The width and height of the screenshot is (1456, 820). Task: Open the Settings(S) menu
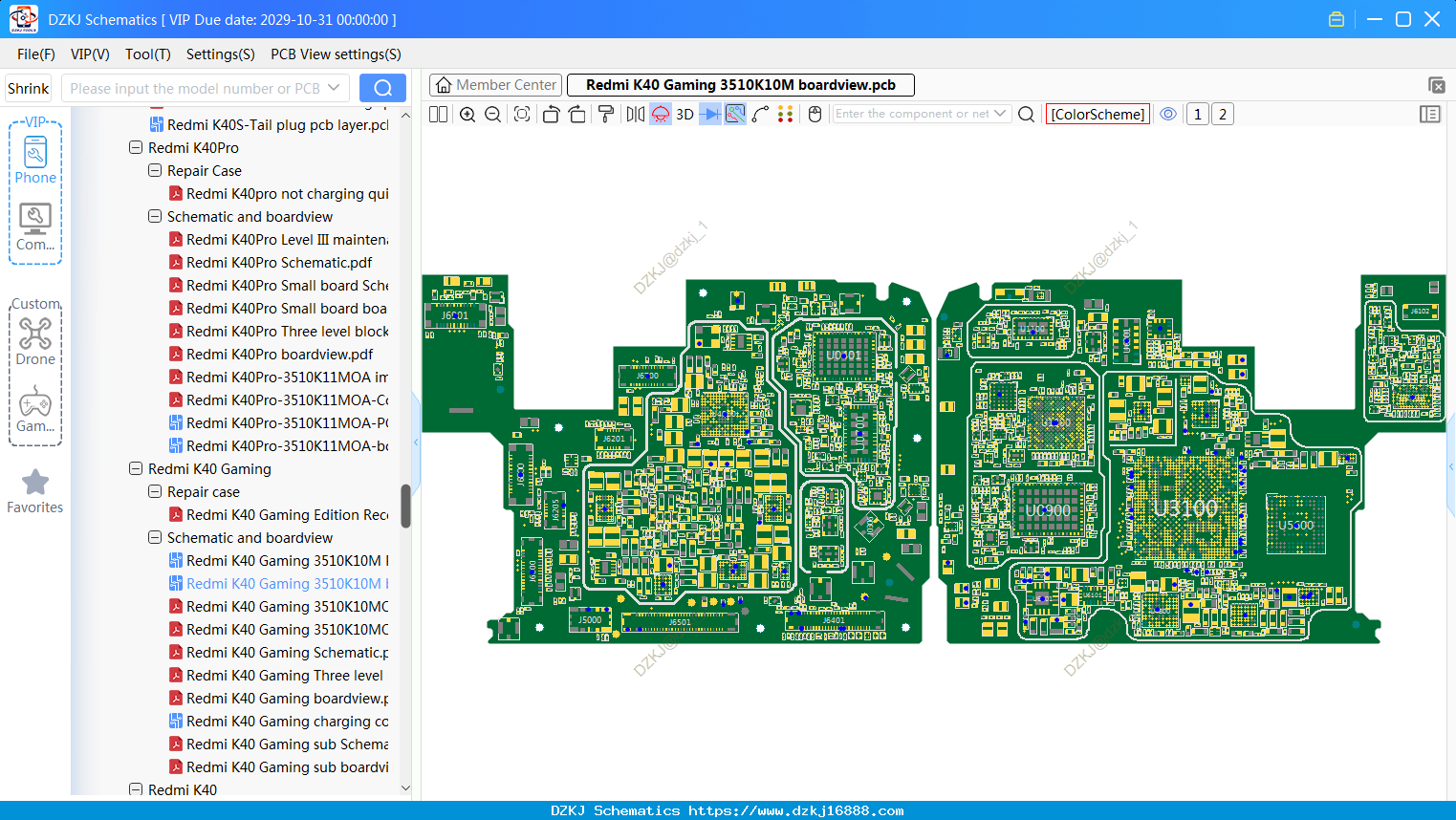tap(221, 54)
